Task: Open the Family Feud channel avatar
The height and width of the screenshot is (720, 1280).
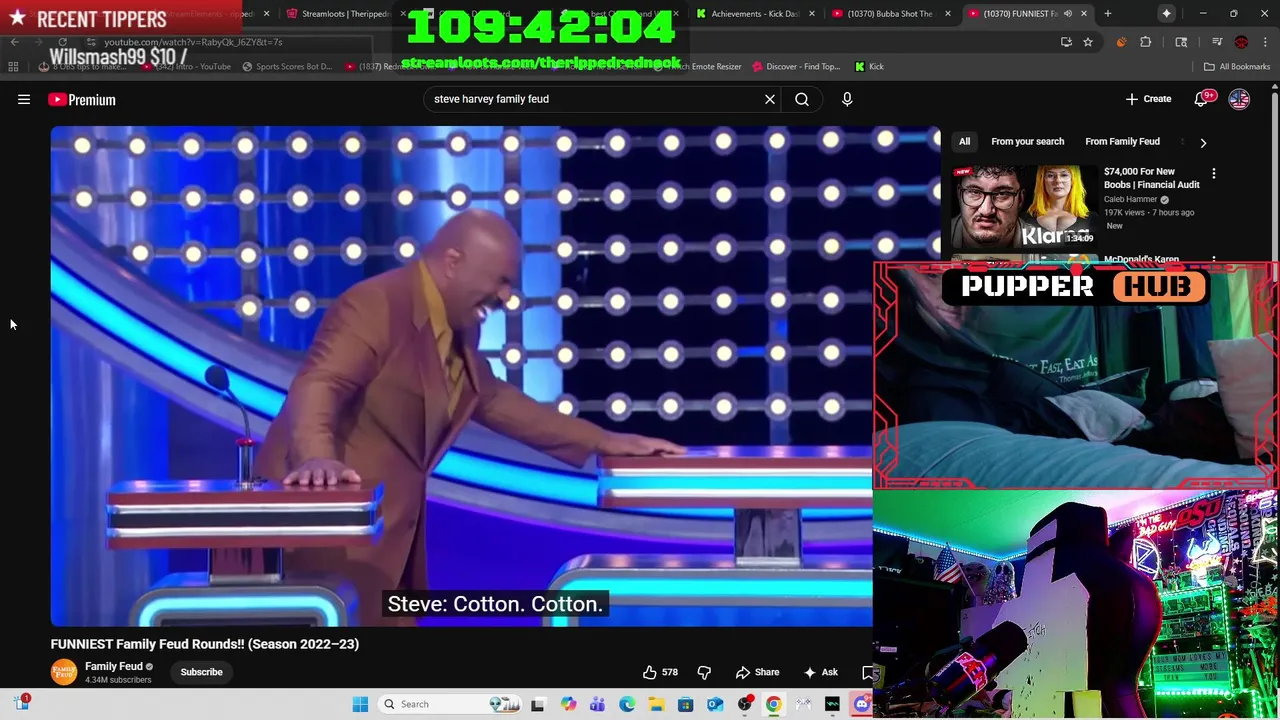Action: 64,672
